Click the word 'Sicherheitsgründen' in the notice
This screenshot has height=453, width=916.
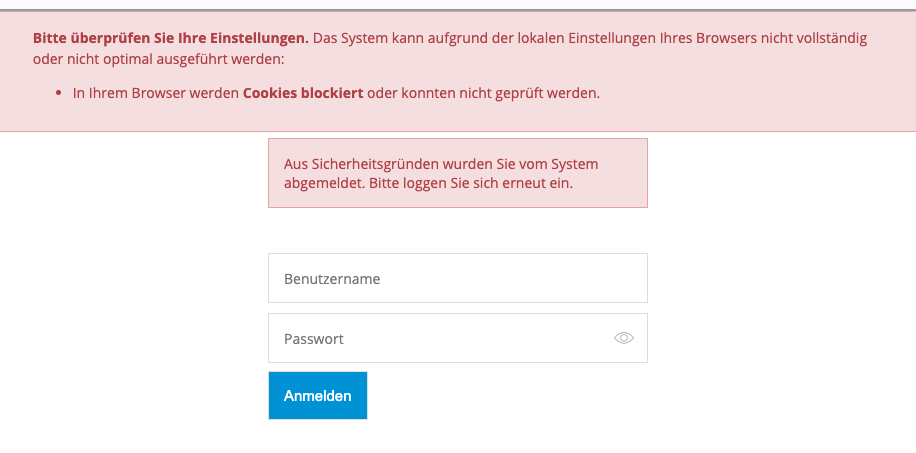point(372,163)
